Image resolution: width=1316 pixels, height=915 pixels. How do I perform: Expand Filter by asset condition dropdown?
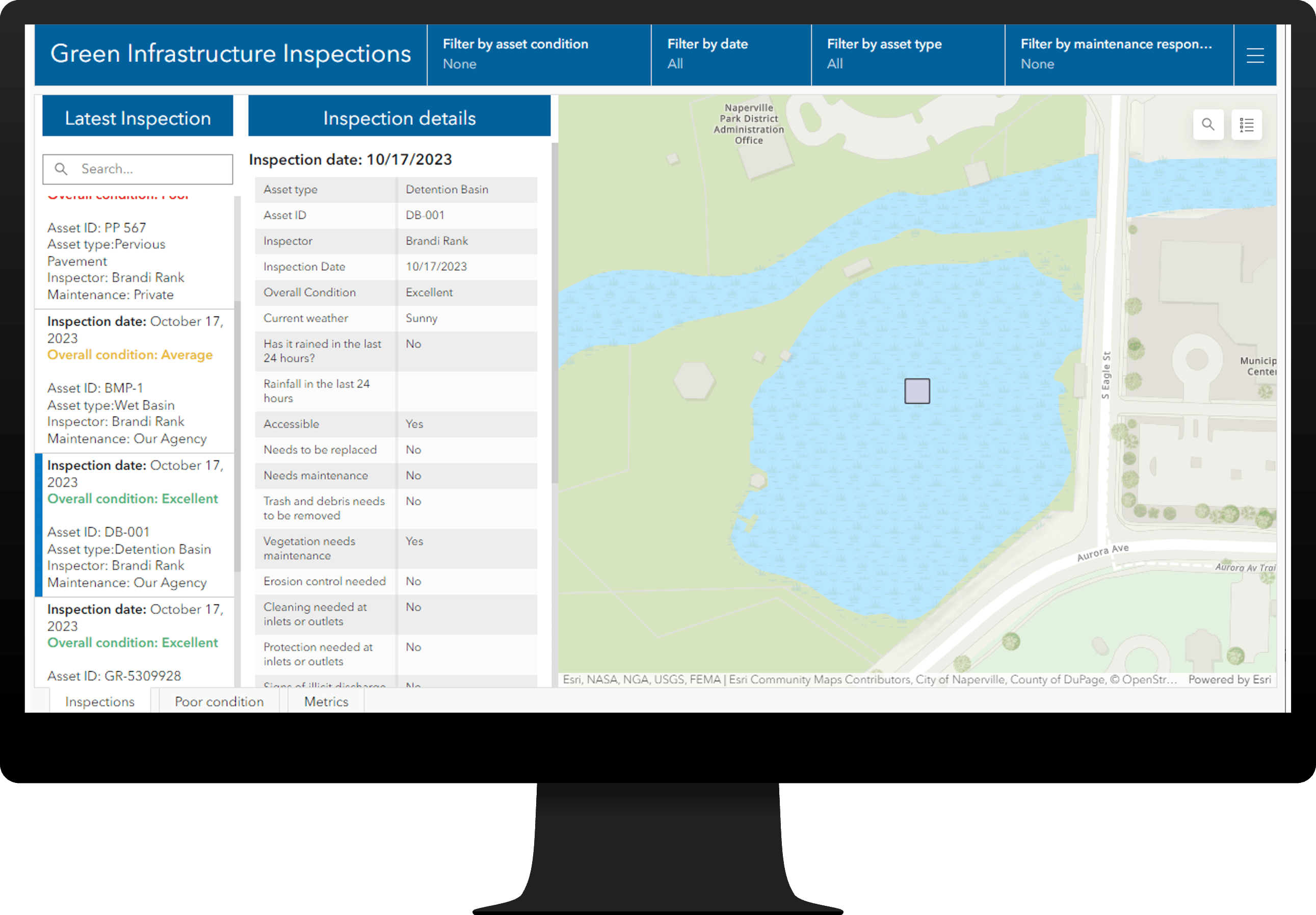coord(538,55)
